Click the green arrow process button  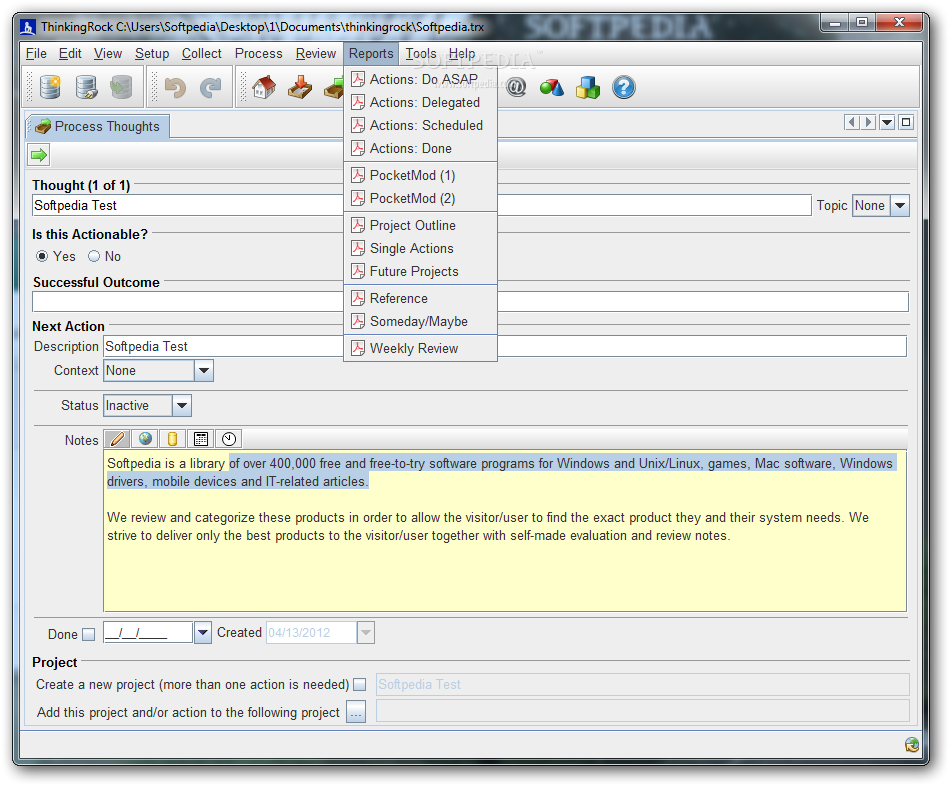(x=39, y=155)
